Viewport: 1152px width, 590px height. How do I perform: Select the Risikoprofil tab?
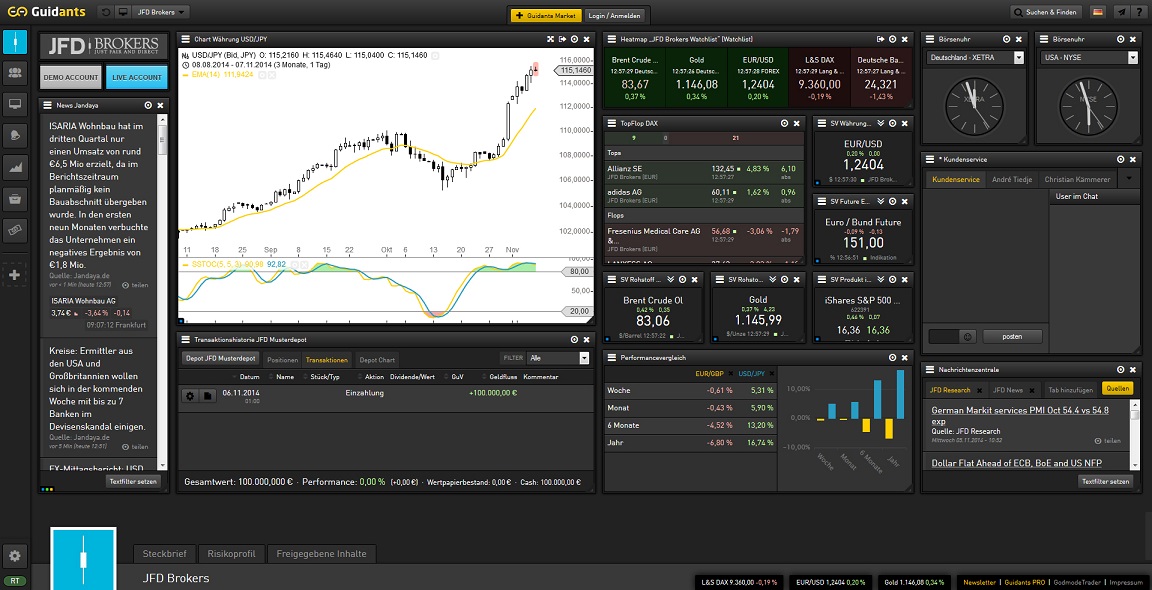pos(231,553)
